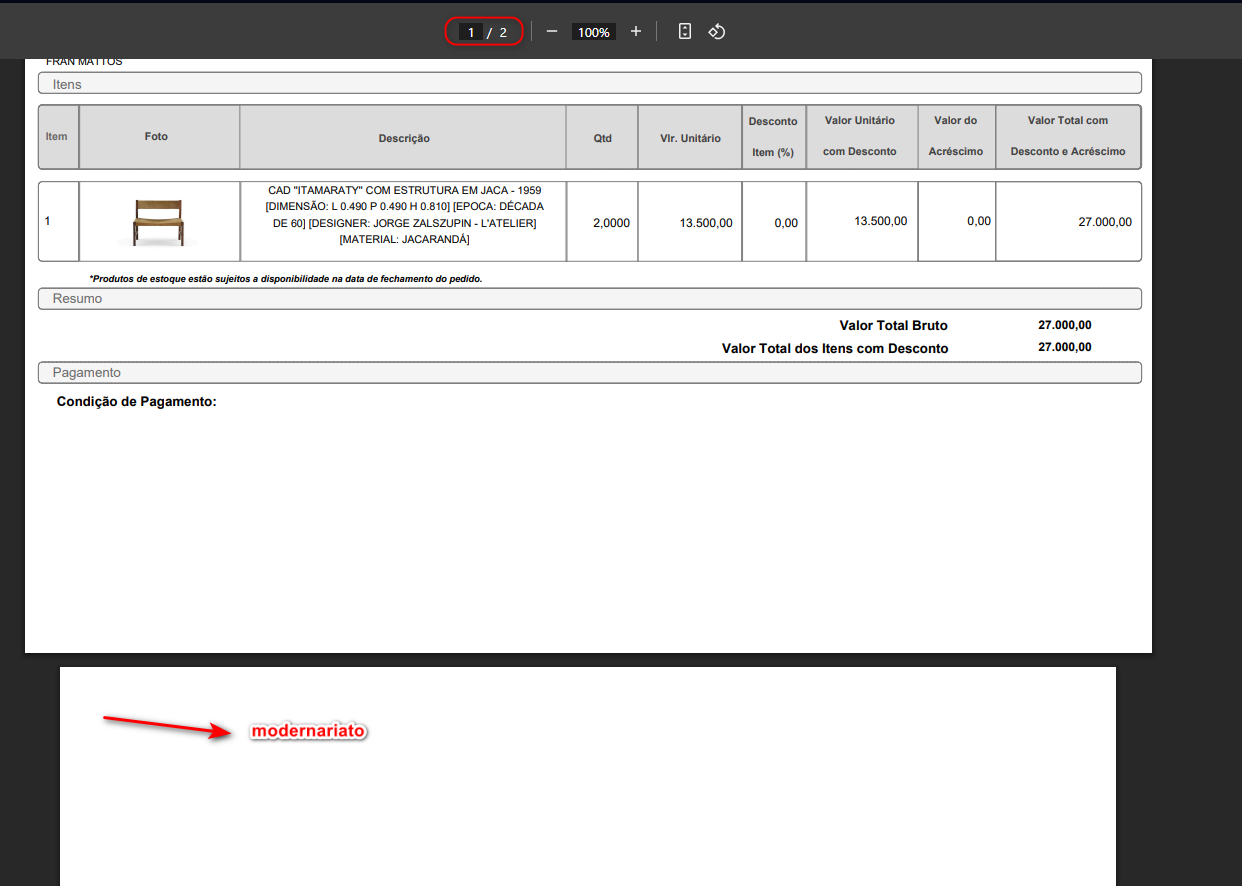Click the Descrição column header
Image resolution: width=1242 pixels, height=886 pixels.
coord(404,138)
